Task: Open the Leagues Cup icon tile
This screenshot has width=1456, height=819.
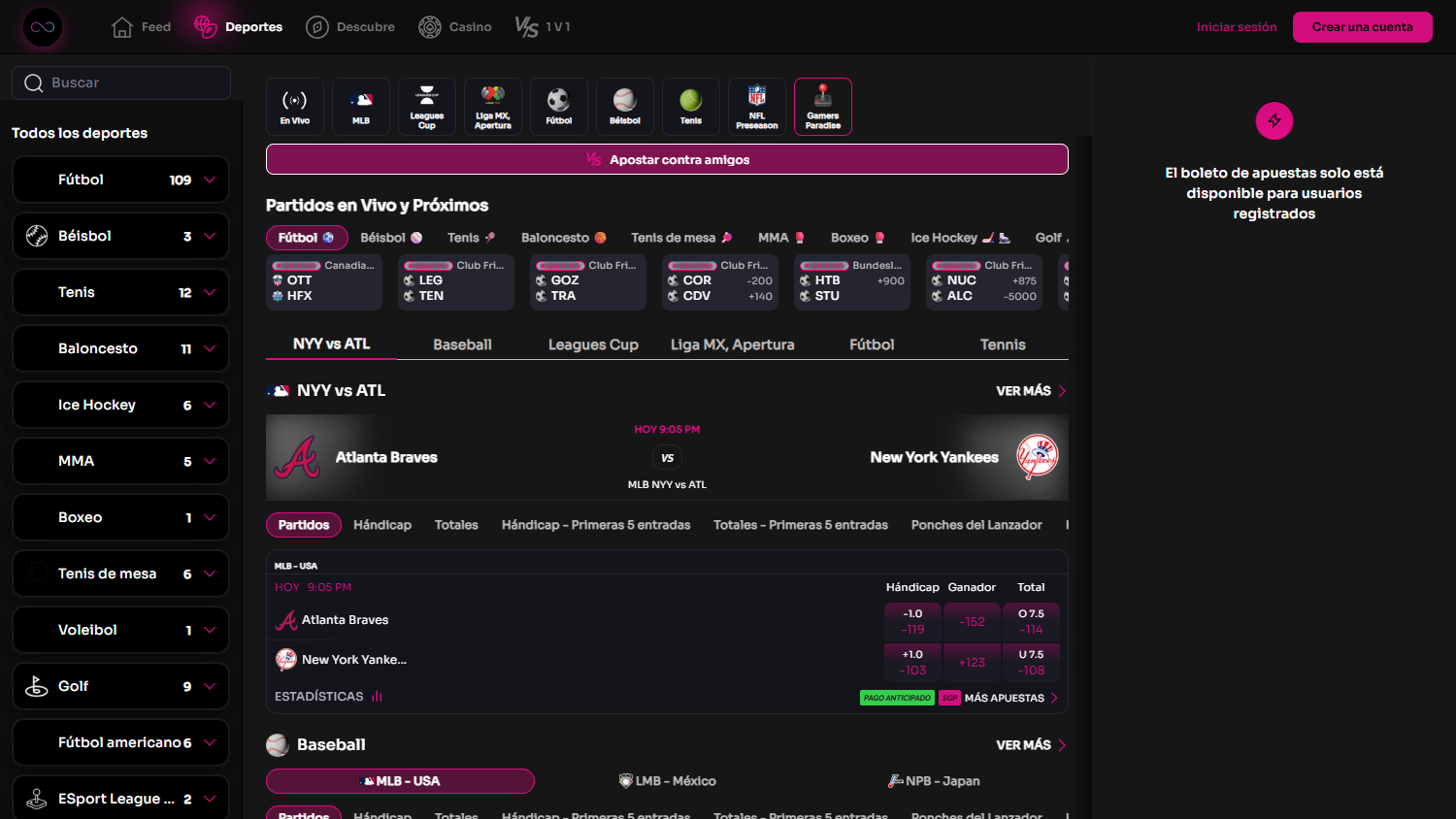Action: coord(427,107)
